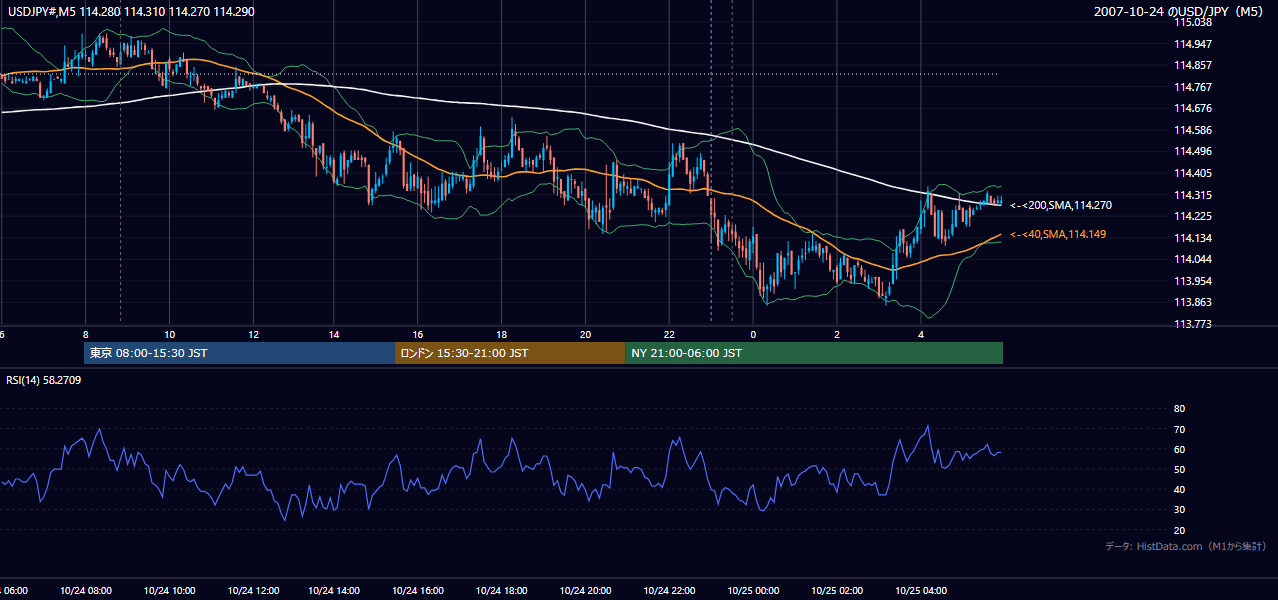Click the 10/24 22:00 date axis label
The image size is (1278, 600).
pyautogui.click(x=668, y=591)
